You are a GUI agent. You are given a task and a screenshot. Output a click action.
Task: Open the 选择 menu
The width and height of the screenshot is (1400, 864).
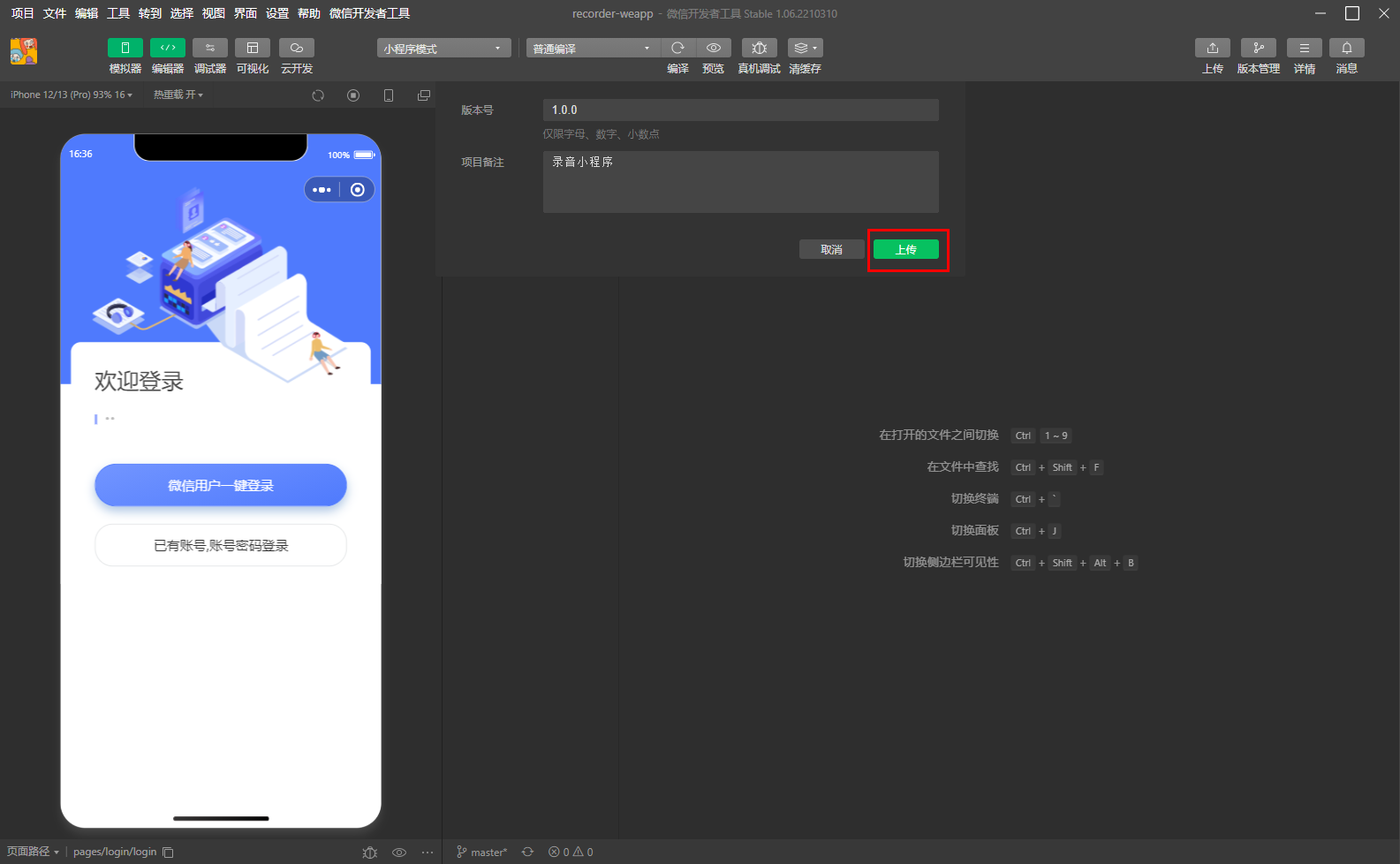[x=182, y=13]
